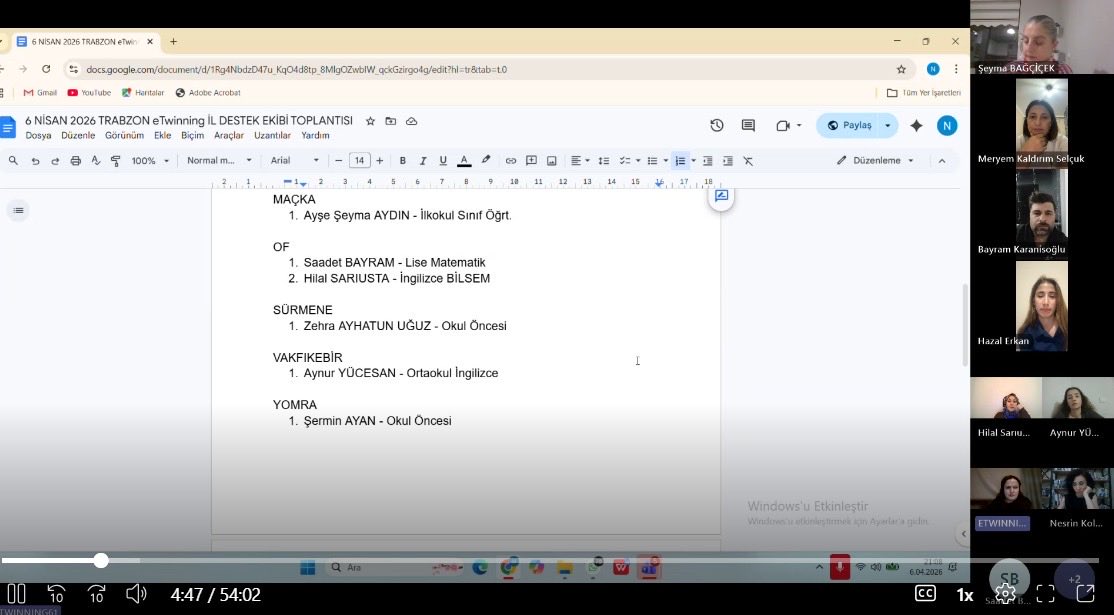
Task: Click the font size field showing 14
Action: pos(359,161)
